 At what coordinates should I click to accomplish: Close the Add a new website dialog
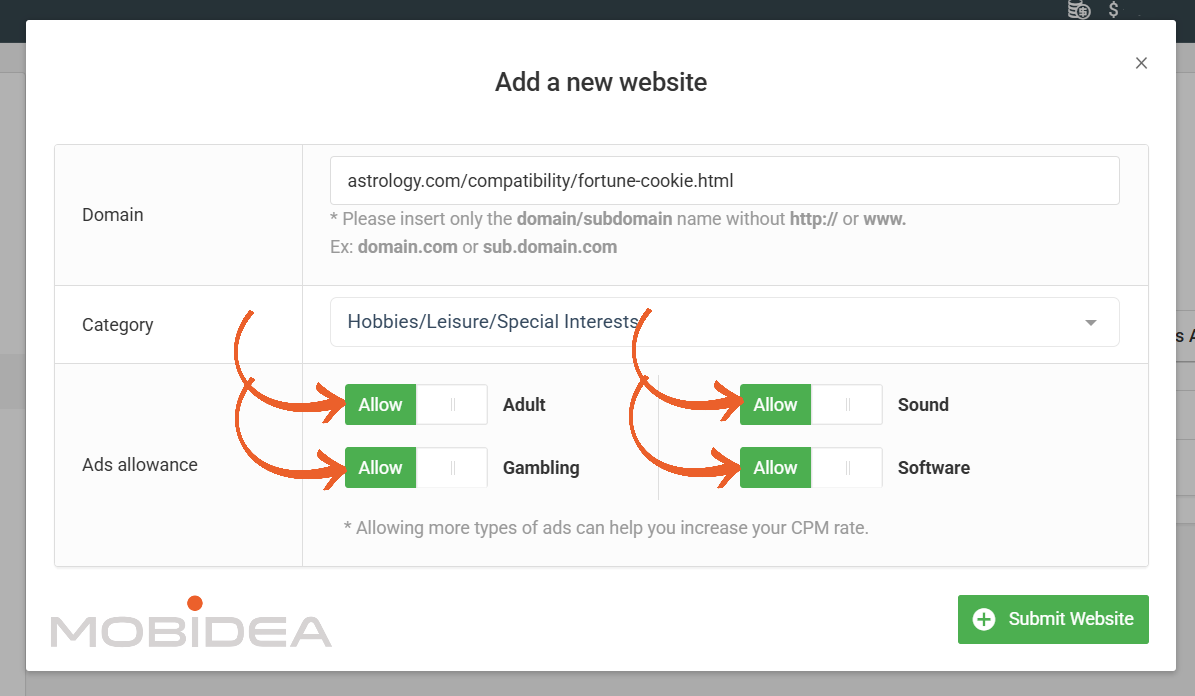click(x=1141, y=63)
